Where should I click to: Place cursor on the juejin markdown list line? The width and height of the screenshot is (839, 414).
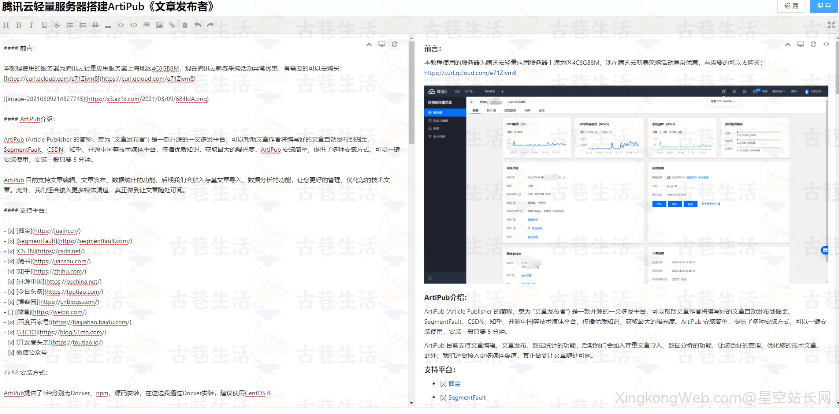(42, 231)
